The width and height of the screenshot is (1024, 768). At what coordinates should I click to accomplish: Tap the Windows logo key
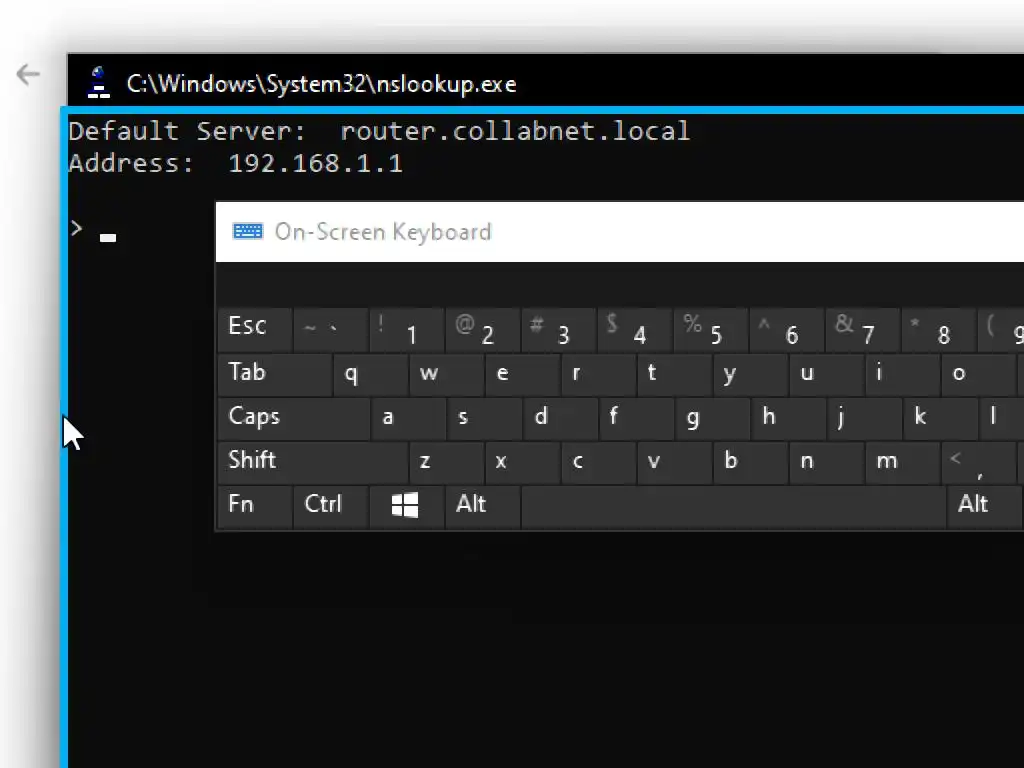(406, 505)
